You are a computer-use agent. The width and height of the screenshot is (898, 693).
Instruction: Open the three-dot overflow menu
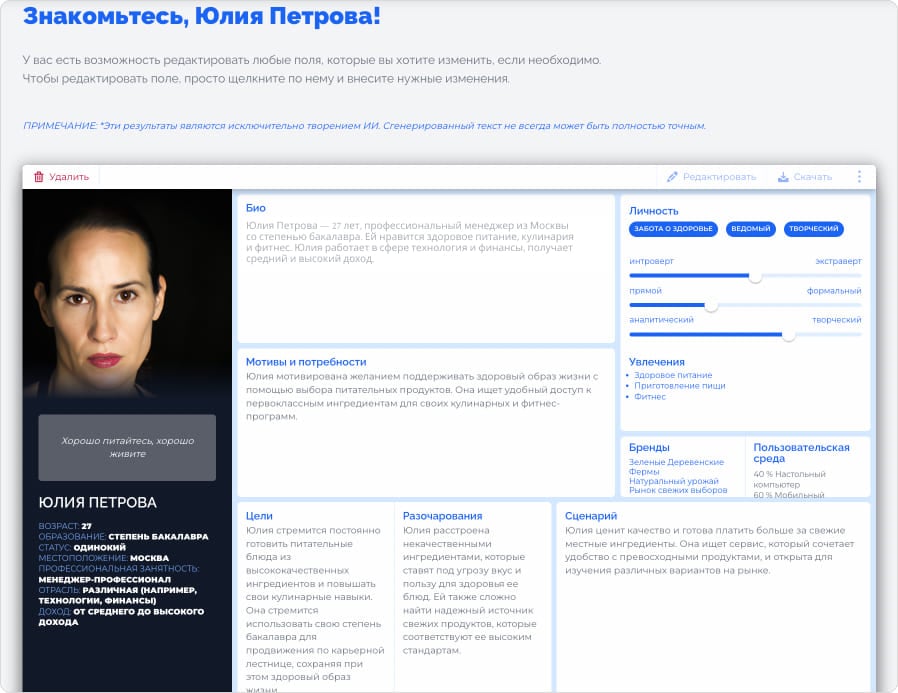tap(859, 176)
